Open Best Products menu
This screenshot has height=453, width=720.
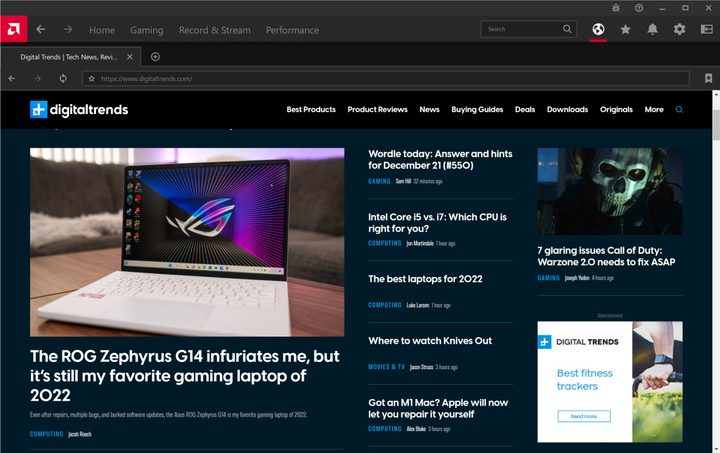pos(311,110)
